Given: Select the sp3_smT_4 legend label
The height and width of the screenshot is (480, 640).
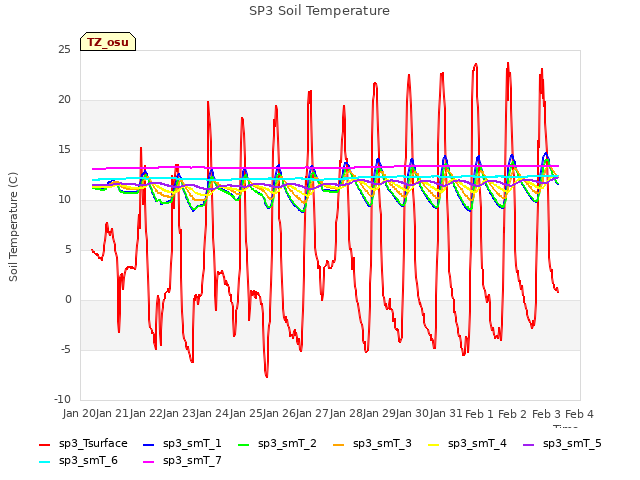Looking at the screenshot, I should coord(477,444).
